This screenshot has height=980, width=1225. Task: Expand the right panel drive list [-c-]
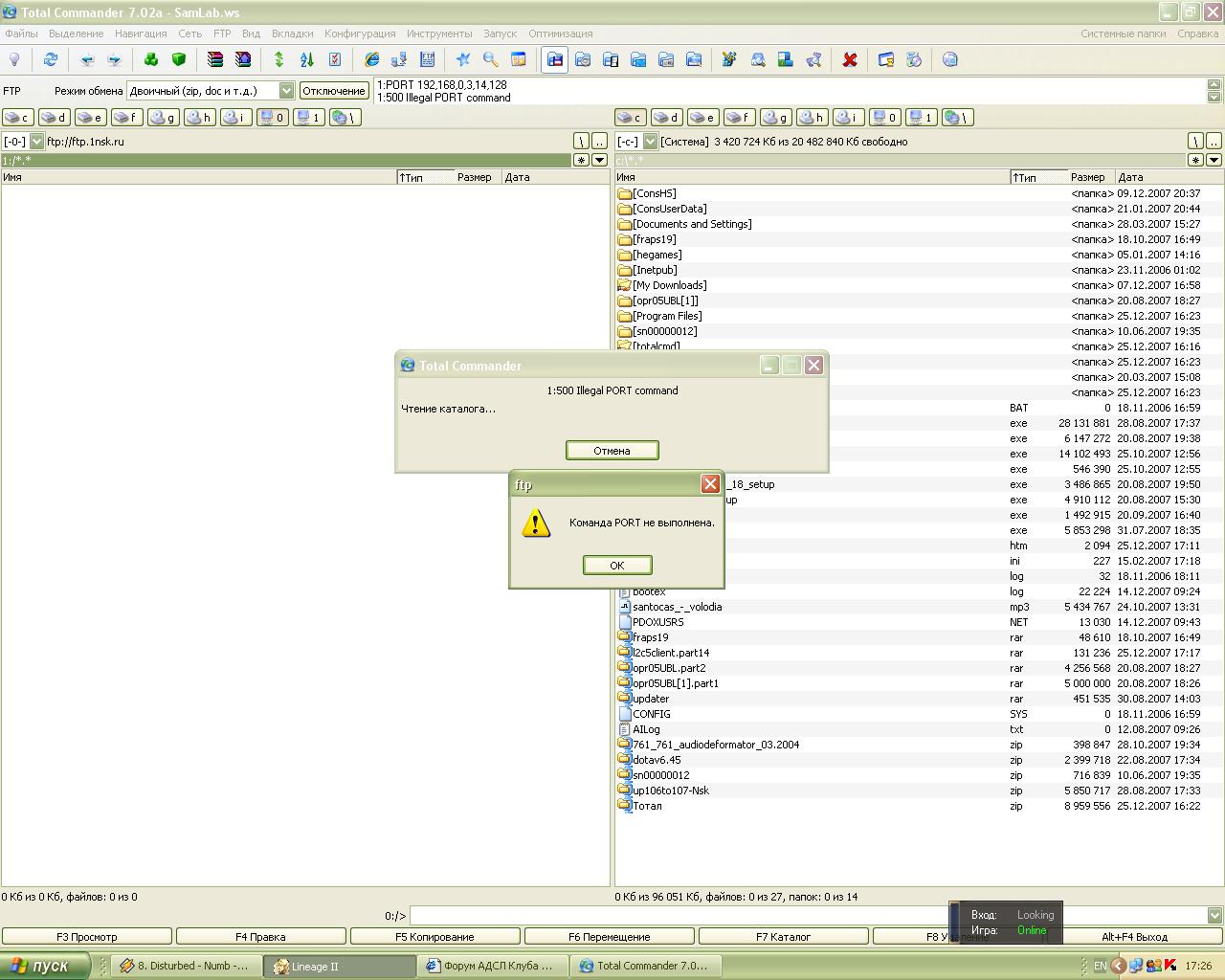tap(650, 142)
